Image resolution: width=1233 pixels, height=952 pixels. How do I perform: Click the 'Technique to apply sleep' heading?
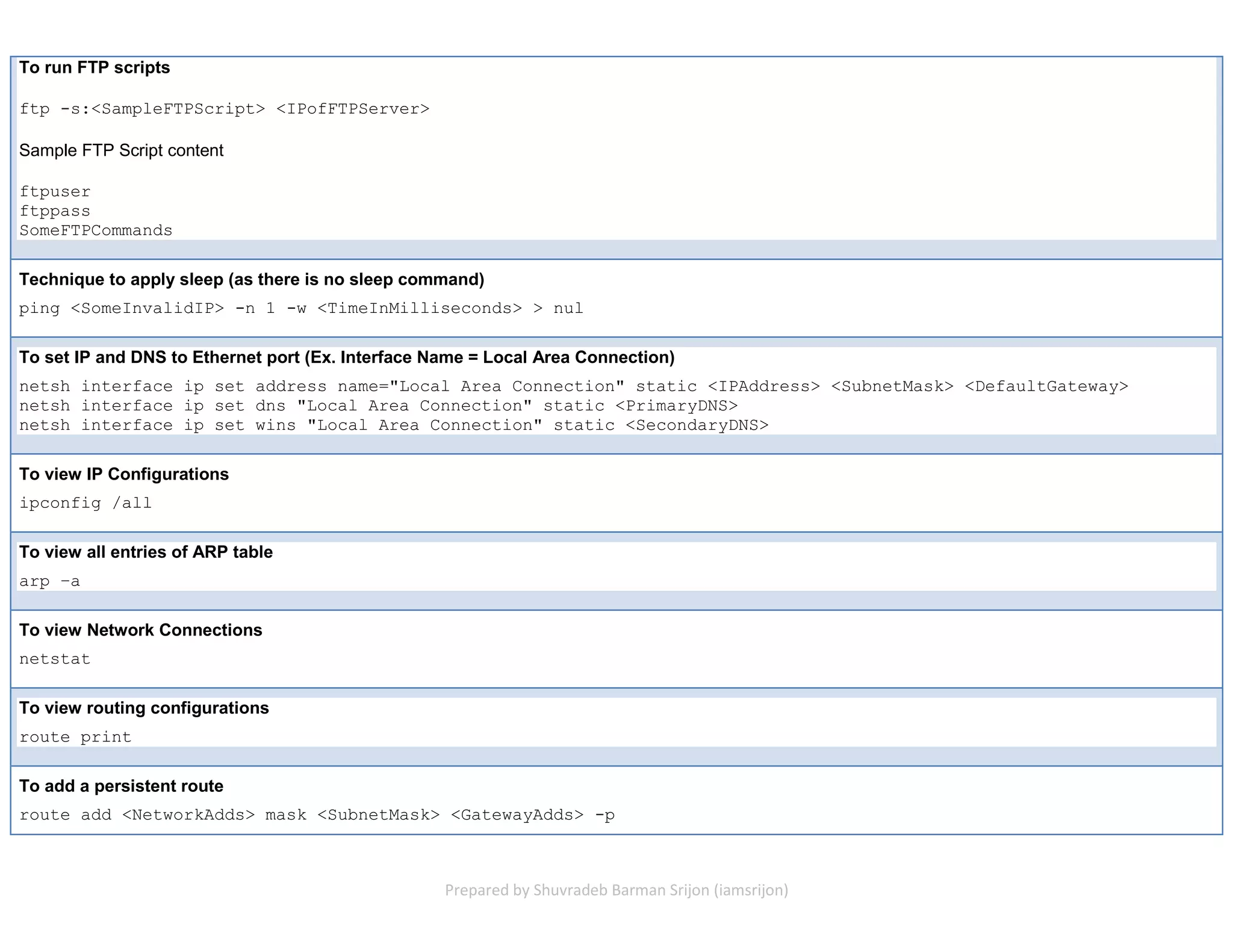(x=252, y=279)
